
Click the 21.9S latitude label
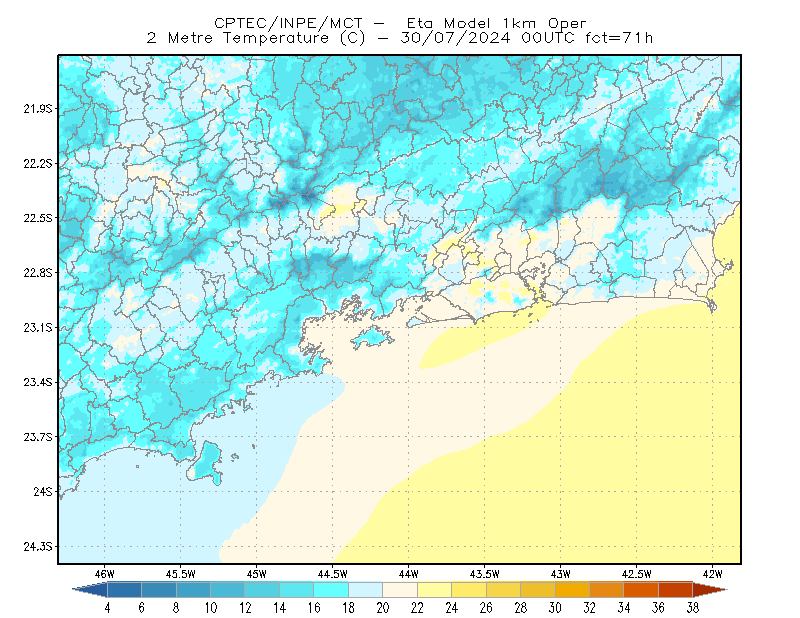coord(37,109)
